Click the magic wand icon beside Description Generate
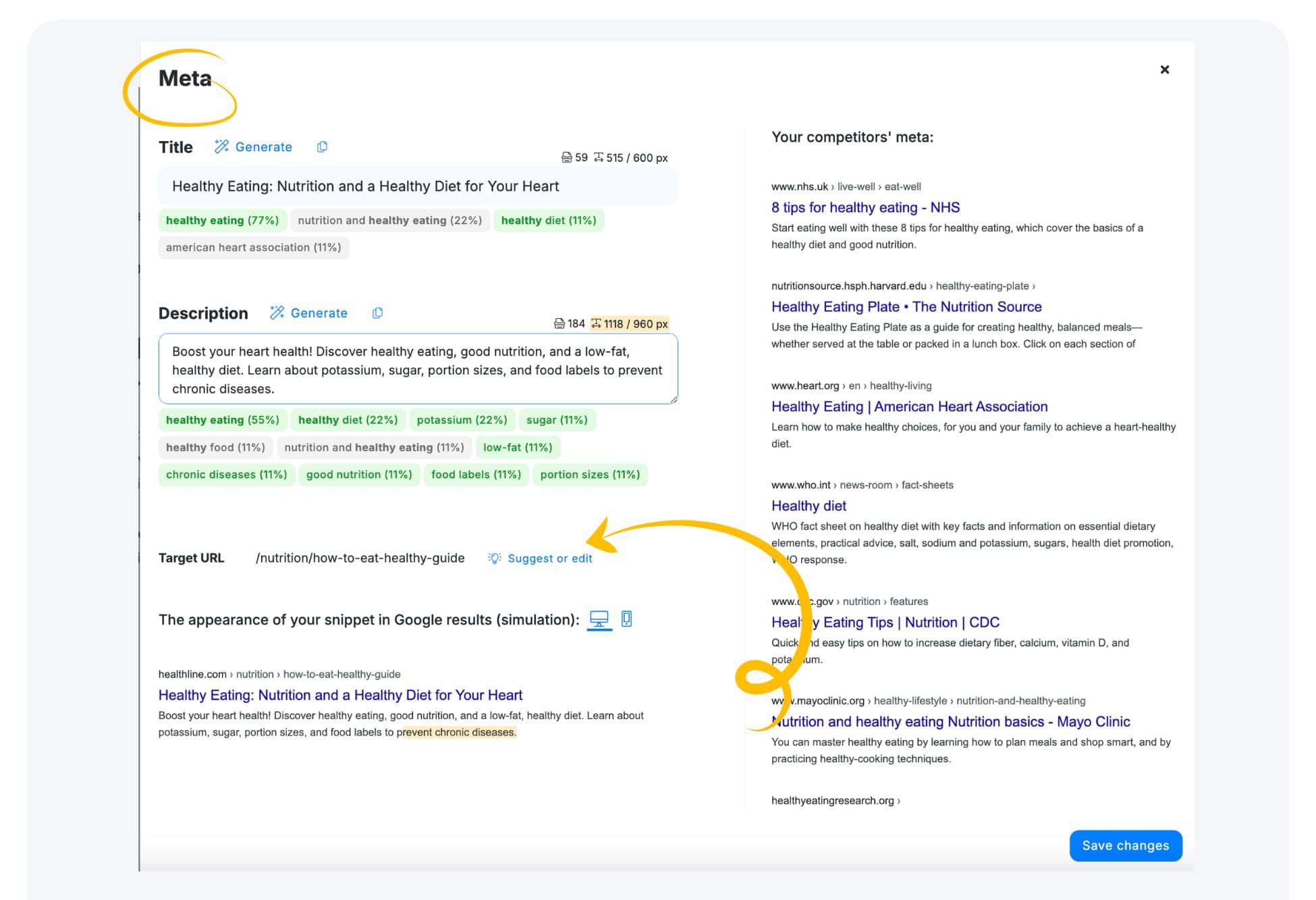 pos(277,313)
